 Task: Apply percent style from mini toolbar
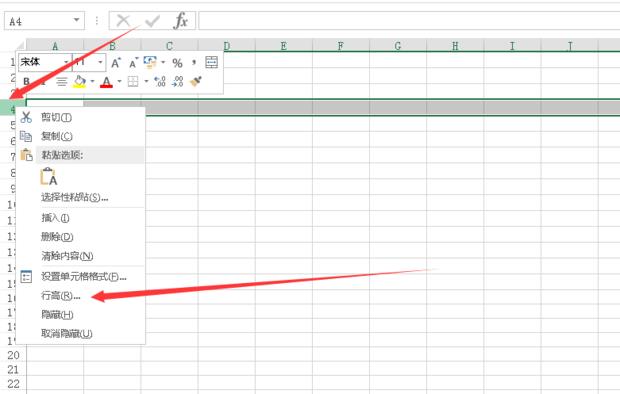point(177,63)
